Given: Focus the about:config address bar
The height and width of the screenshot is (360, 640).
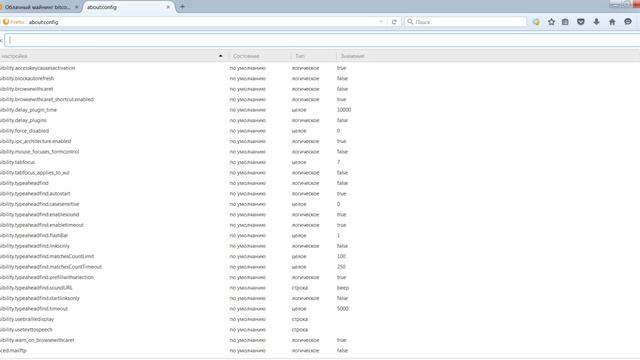Looking at the screenshot, I should coord(202,22).
